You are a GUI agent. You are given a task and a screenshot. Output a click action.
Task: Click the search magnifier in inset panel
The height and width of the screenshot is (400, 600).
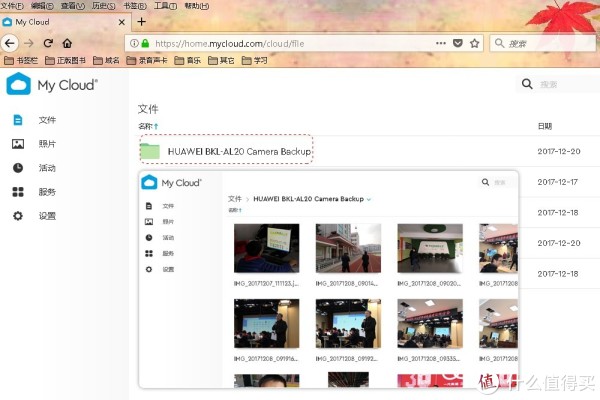point(485,182)
